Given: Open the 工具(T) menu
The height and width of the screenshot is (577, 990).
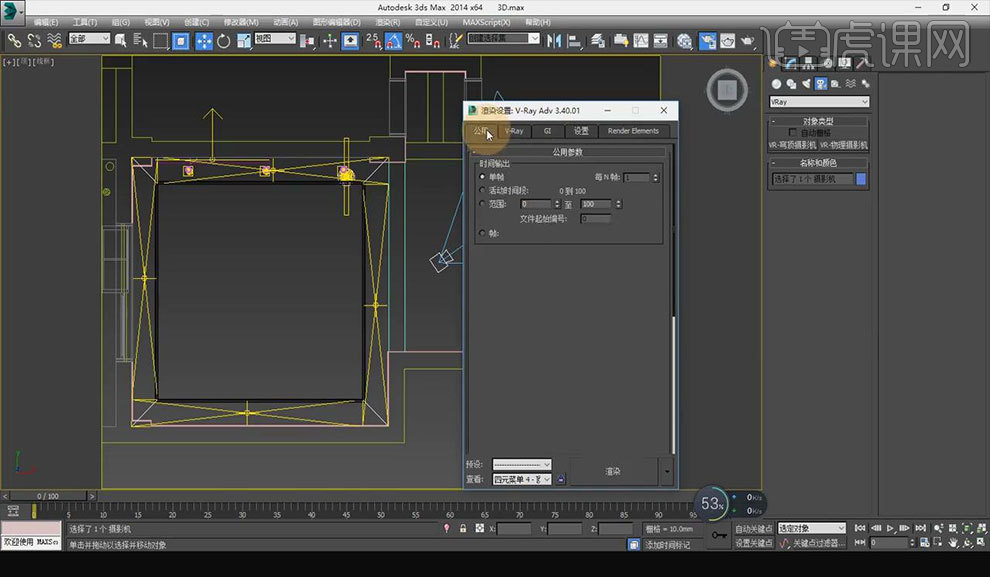Looking at the screenshot, I should click(x=85, y=22).
